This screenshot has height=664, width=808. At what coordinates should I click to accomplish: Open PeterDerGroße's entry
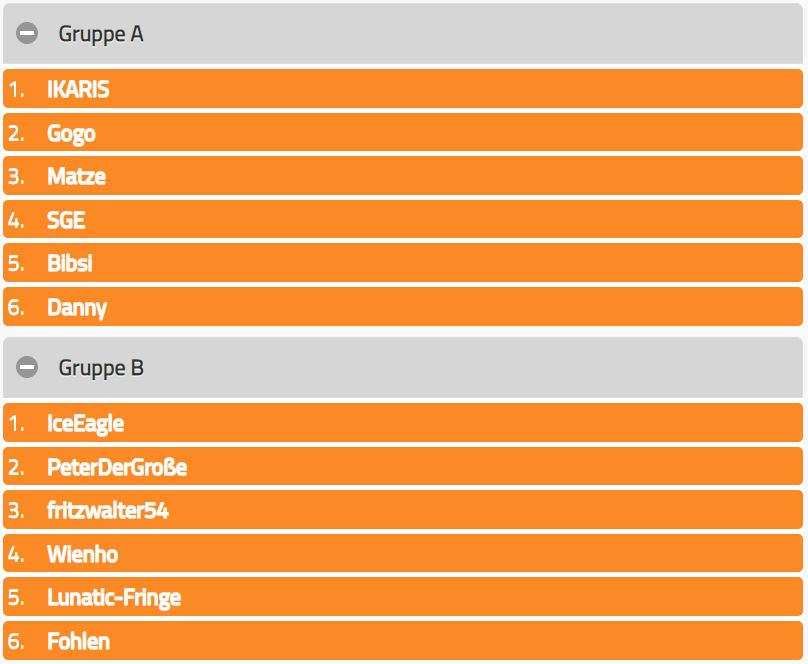pyautogui.click(x=117, y=467)
